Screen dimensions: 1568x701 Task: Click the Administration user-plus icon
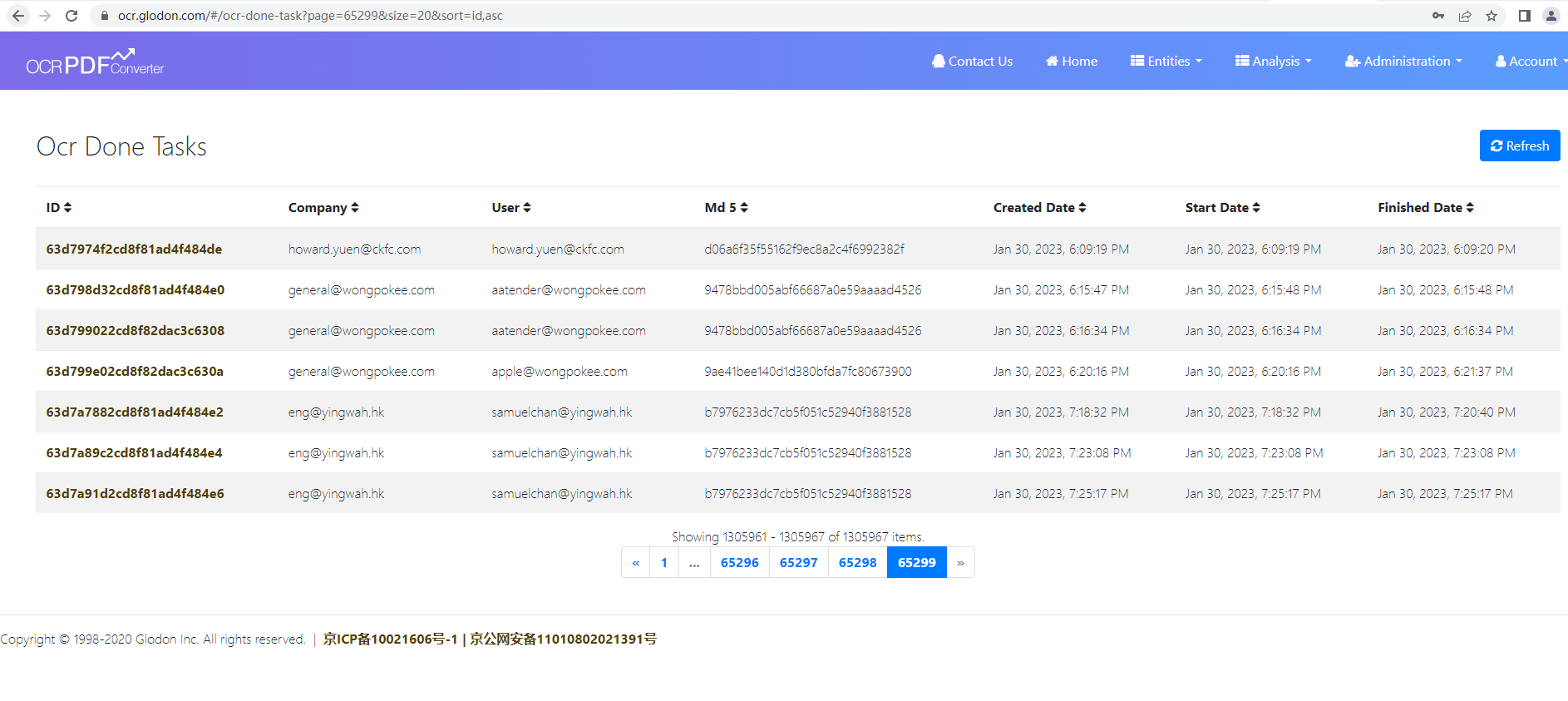tap(1353, 61)
